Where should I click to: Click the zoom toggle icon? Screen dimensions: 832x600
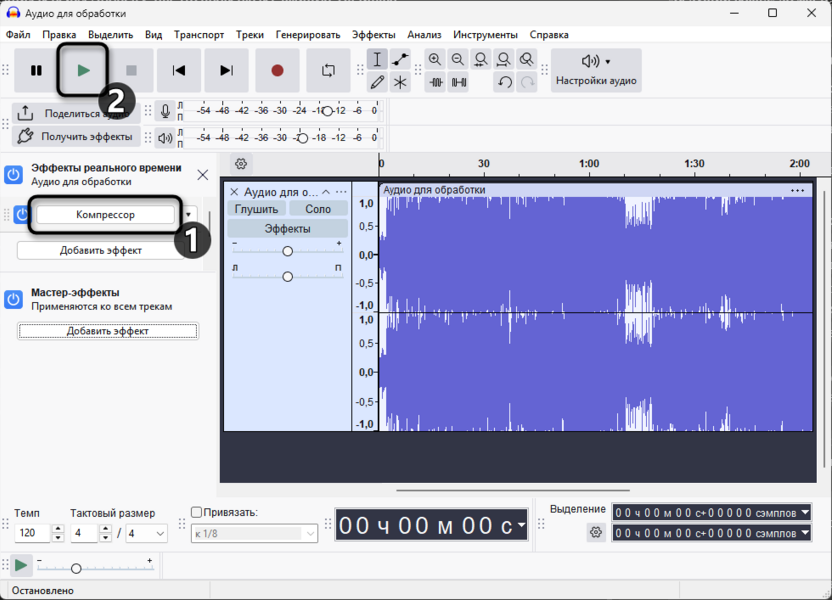[x=526, y=59]
